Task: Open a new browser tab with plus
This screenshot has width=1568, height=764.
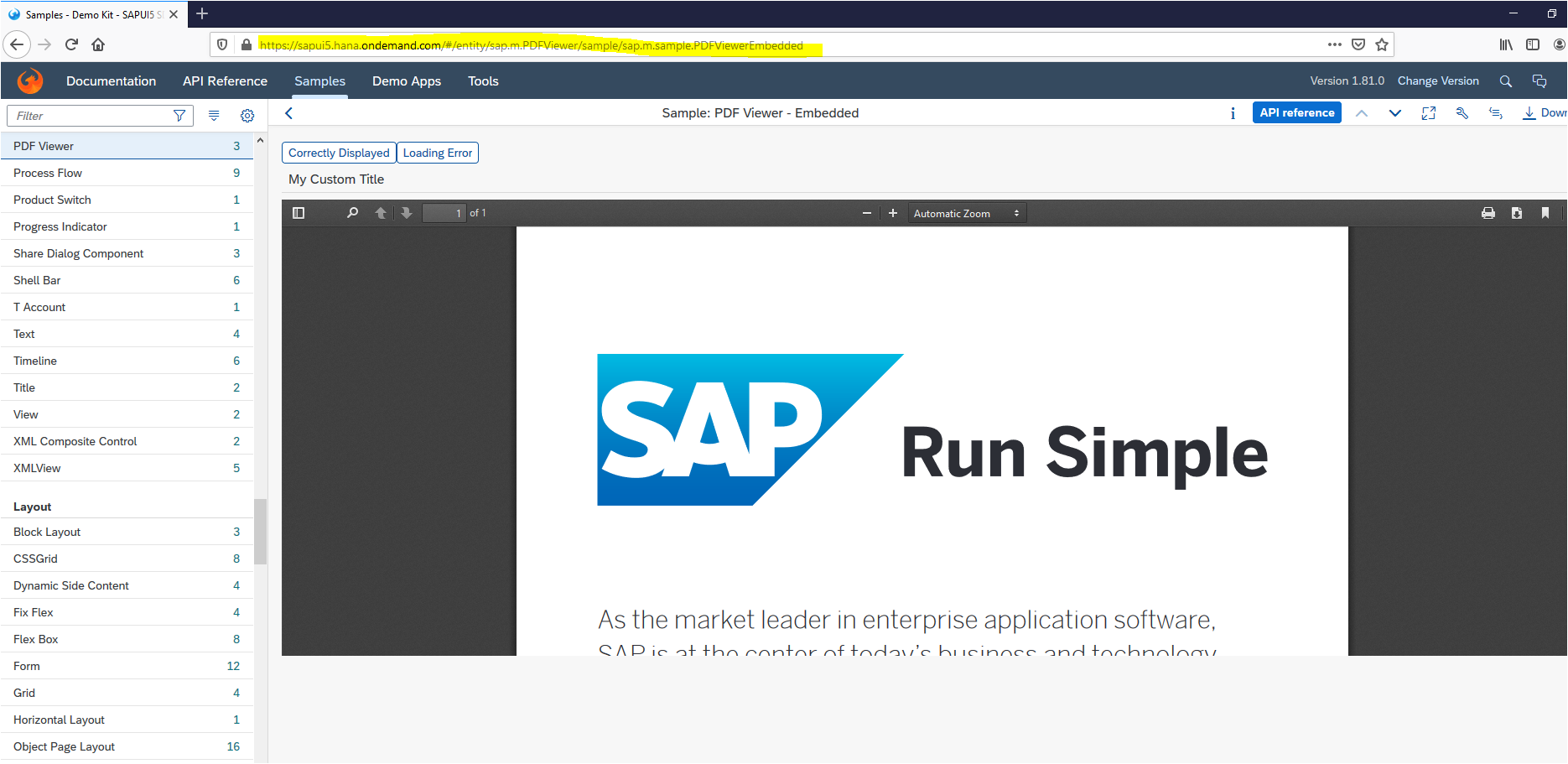Action: [202, 13]
